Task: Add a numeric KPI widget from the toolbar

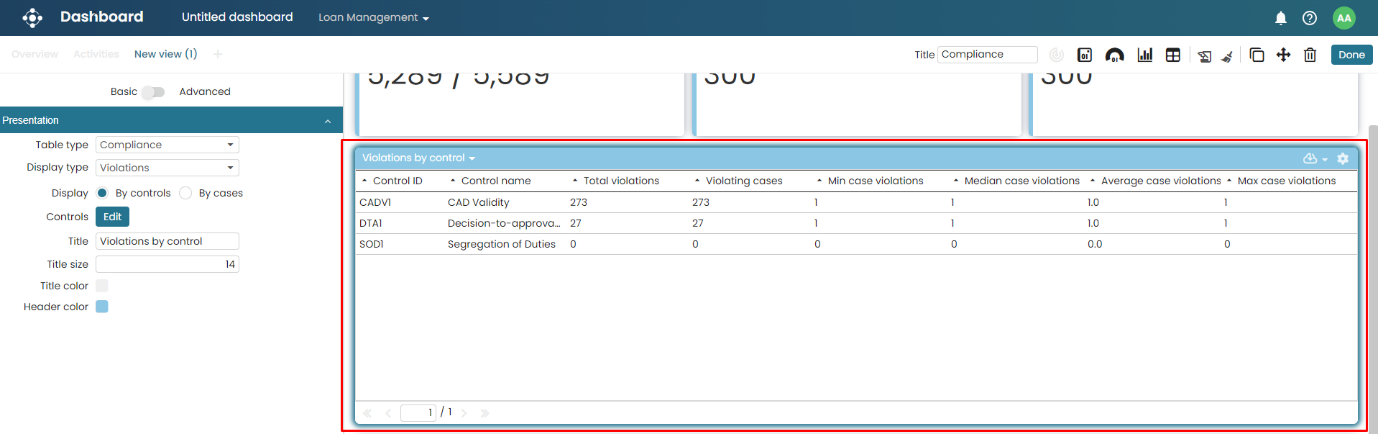Action: click(x=1084, y=55)
